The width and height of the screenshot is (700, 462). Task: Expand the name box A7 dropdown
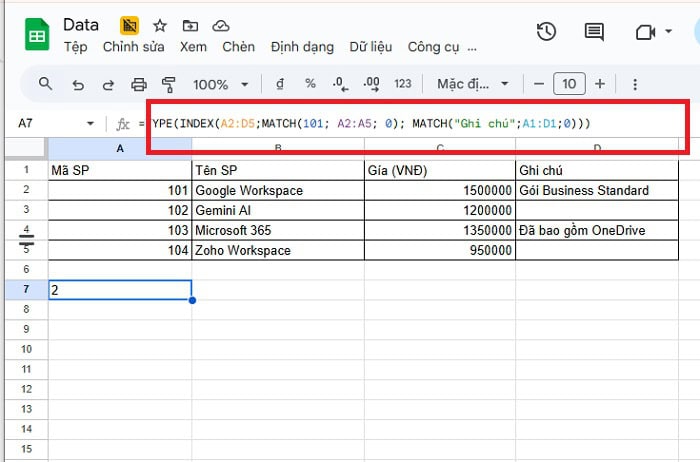coord(91,124)
